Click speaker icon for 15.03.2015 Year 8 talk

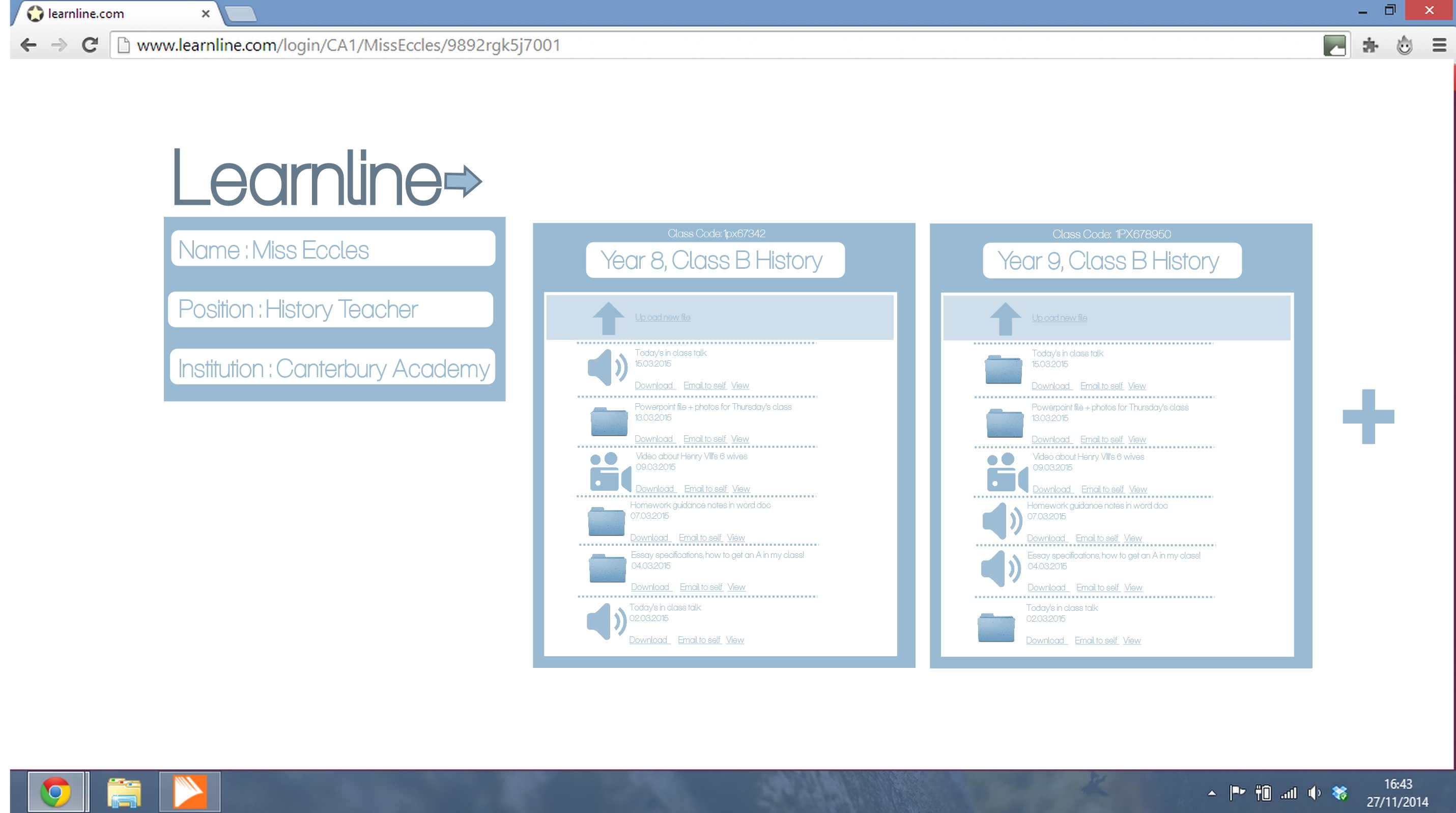607,368
